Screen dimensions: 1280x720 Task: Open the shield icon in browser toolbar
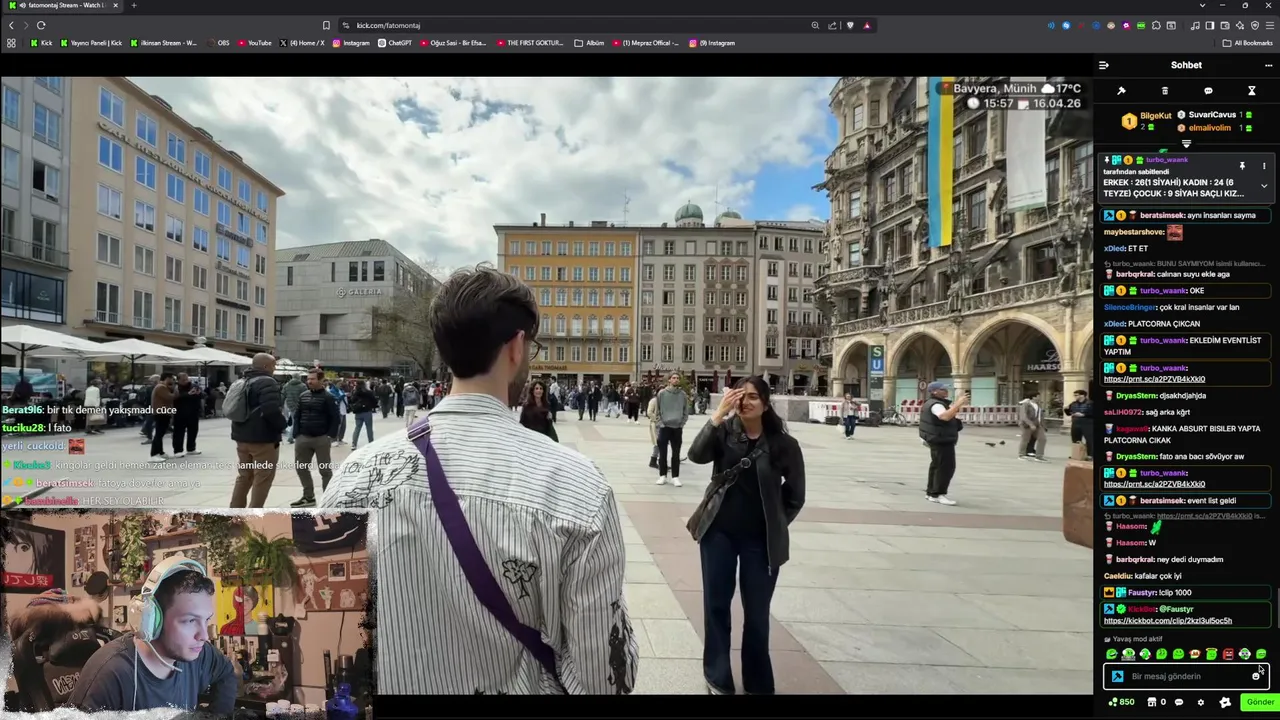(x=1255, y=25)
